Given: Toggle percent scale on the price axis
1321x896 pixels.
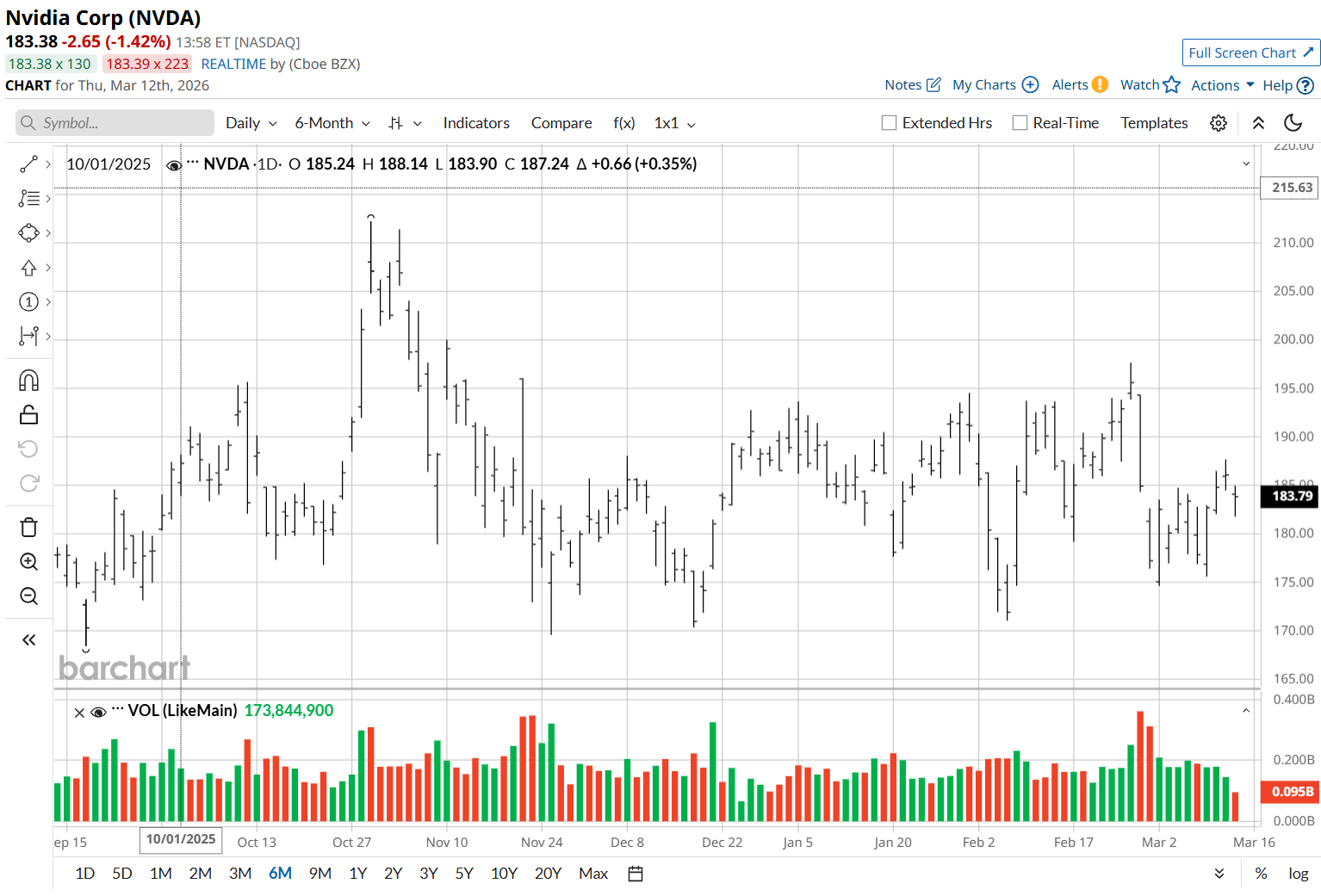Looking at the screenshot, I should [x=1261, y=874].
